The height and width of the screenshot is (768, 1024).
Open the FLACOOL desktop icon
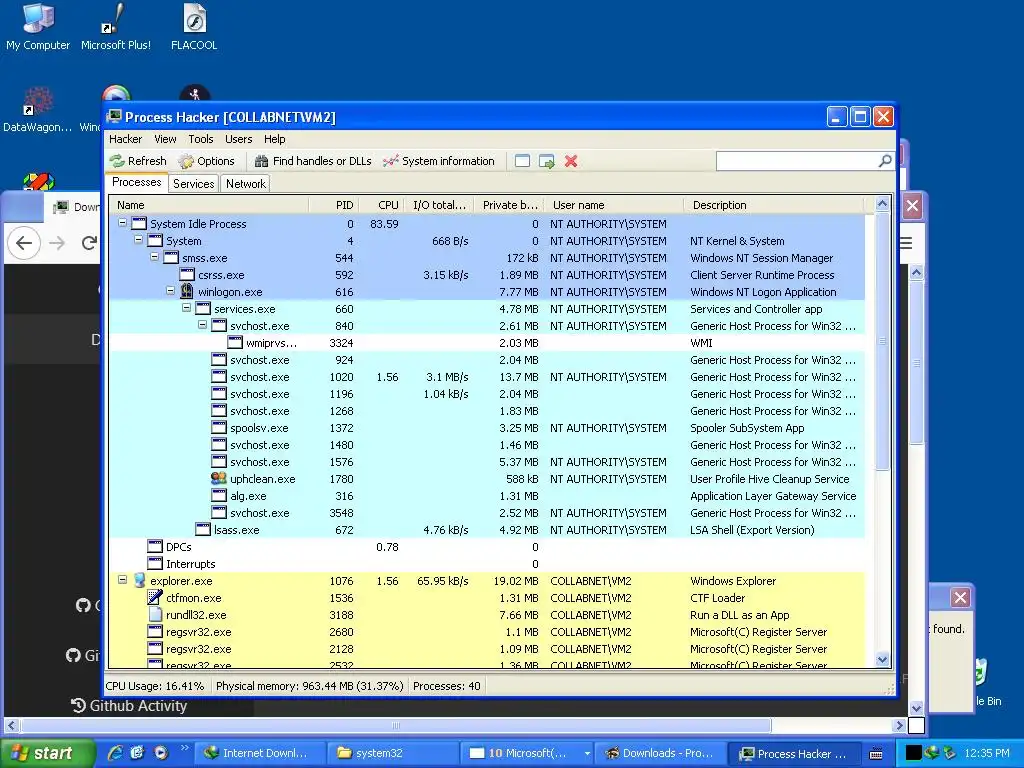tap(194, 27)
